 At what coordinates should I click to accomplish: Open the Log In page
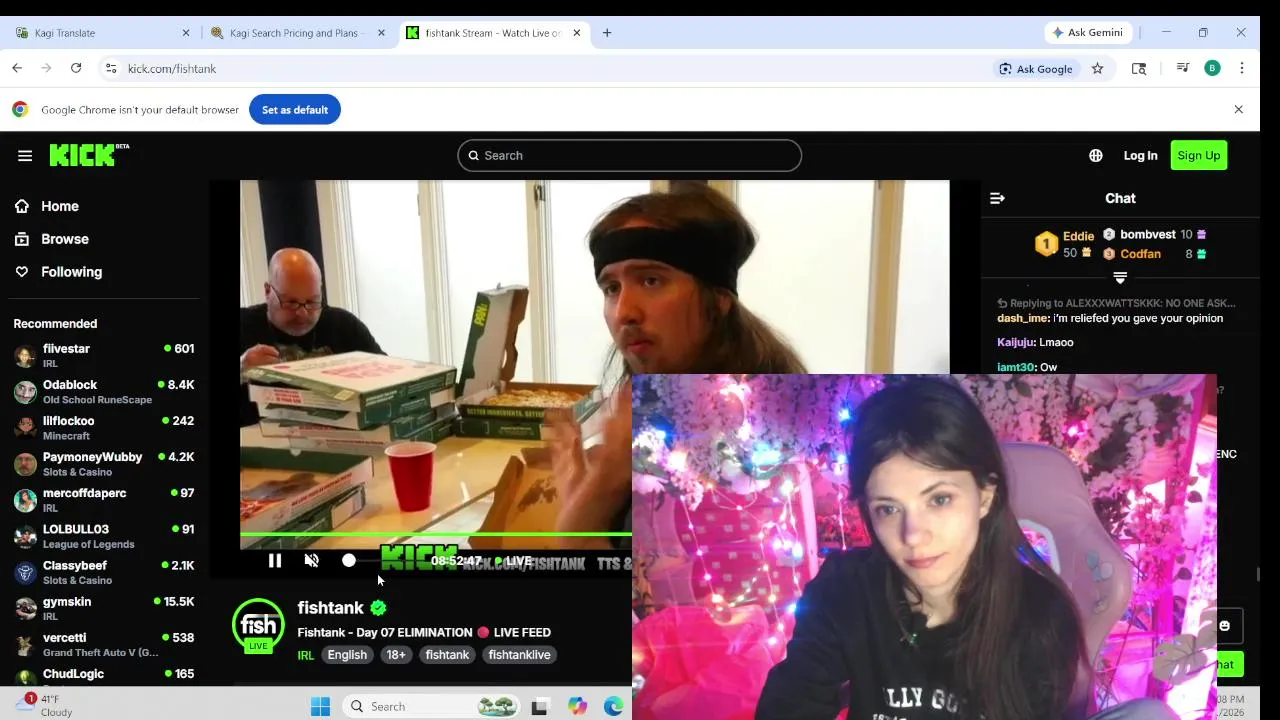tap(1140, 155)
